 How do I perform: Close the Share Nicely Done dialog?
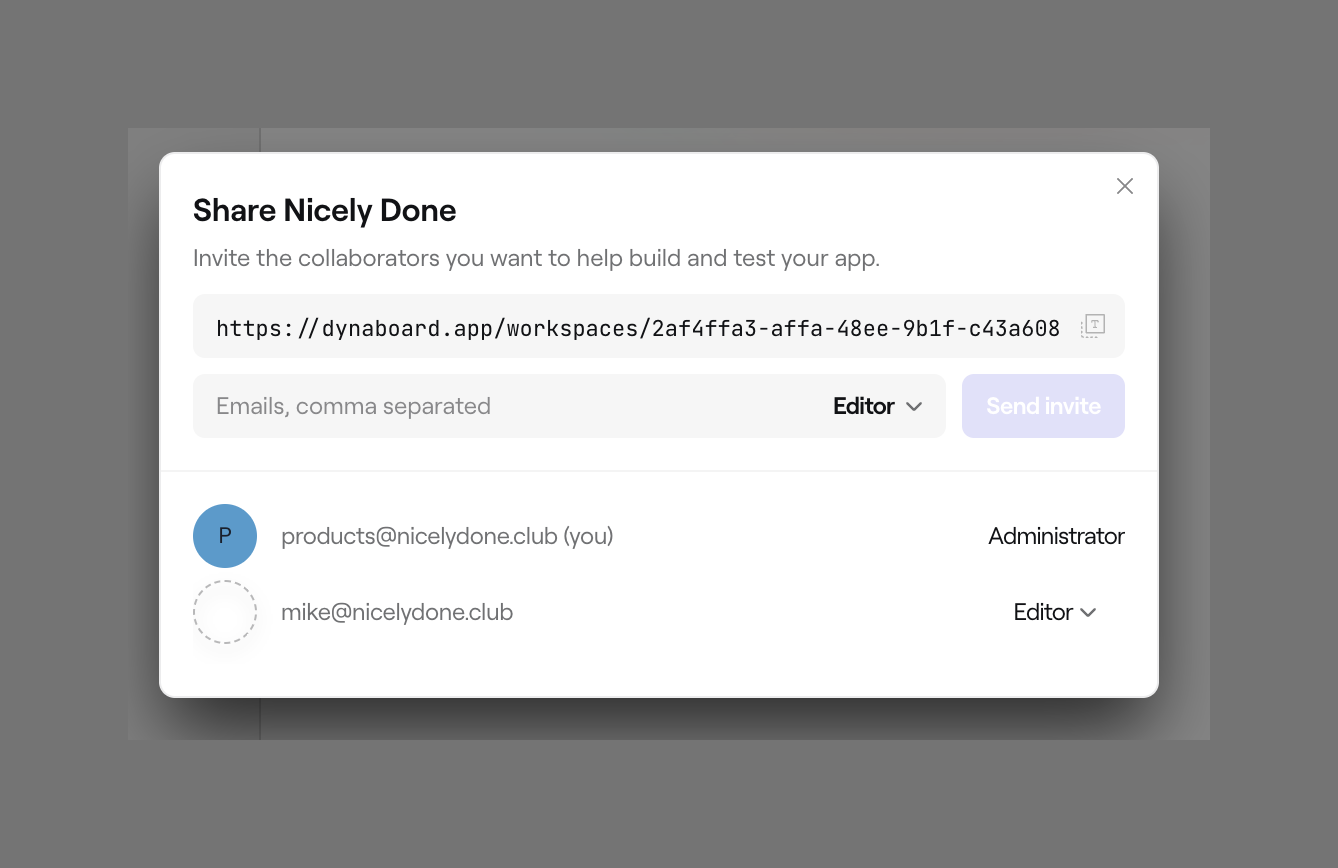point(1125,186)
